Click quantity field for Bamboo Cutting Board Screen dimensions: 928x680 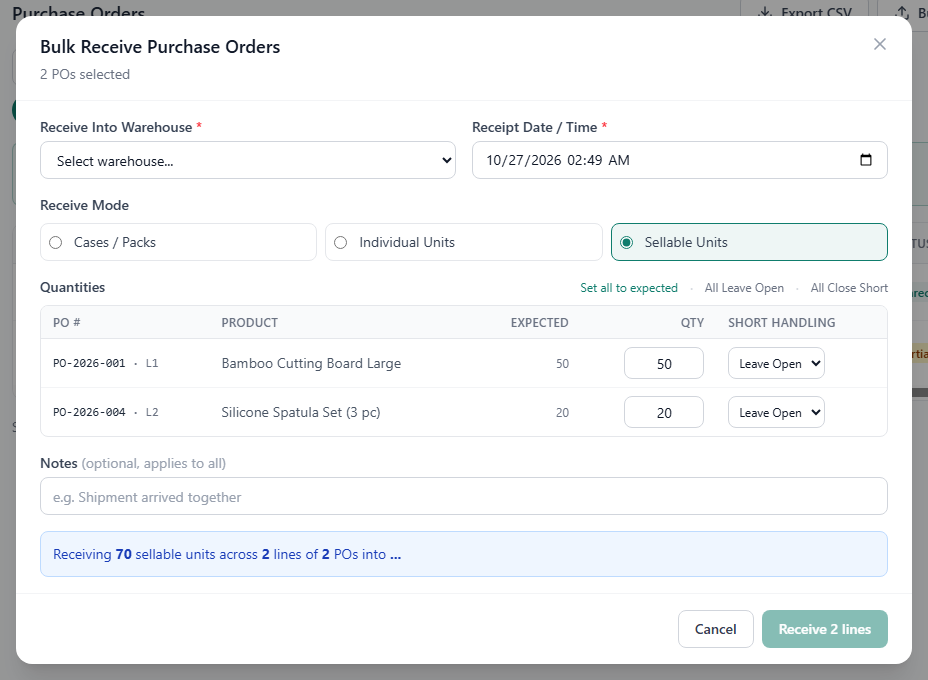click(663, 363)
